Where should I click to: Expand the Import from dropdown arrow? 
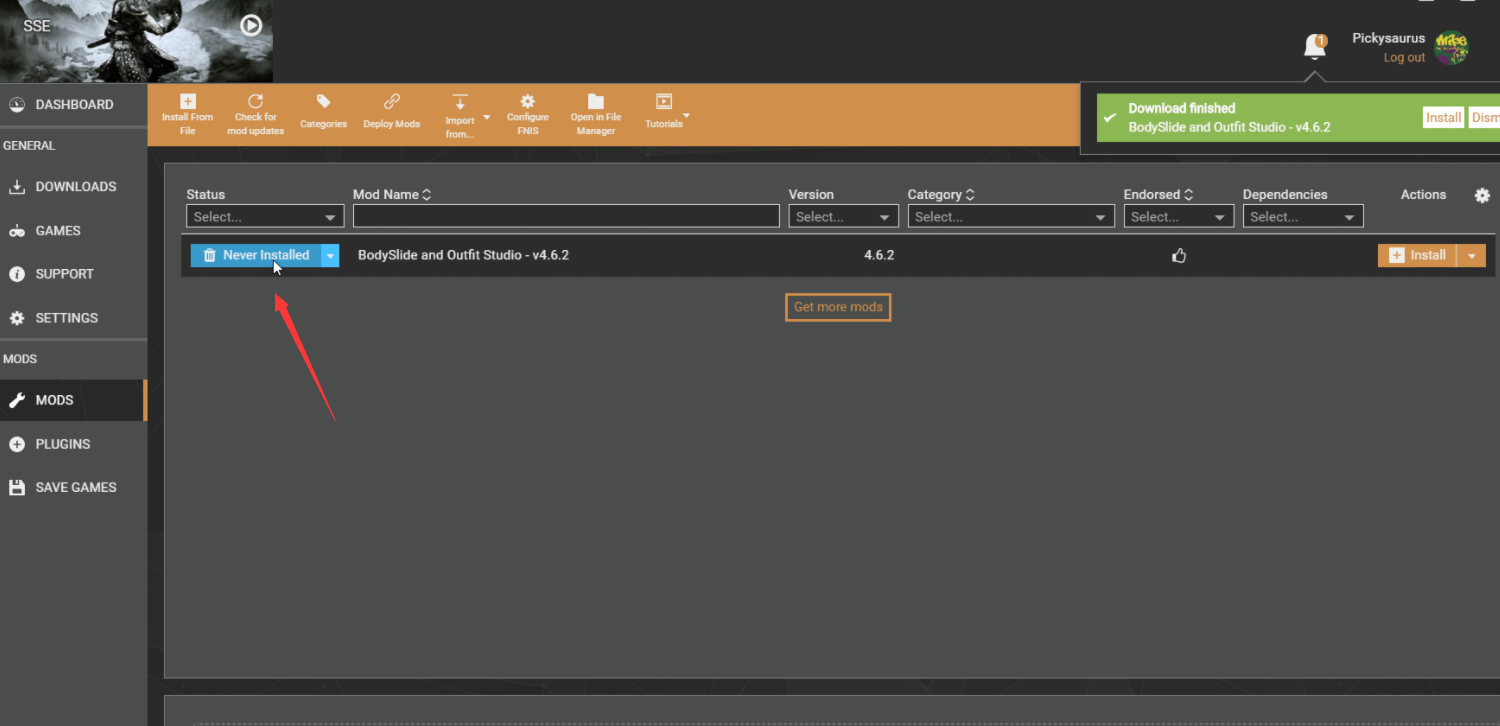tap(487, 118)
